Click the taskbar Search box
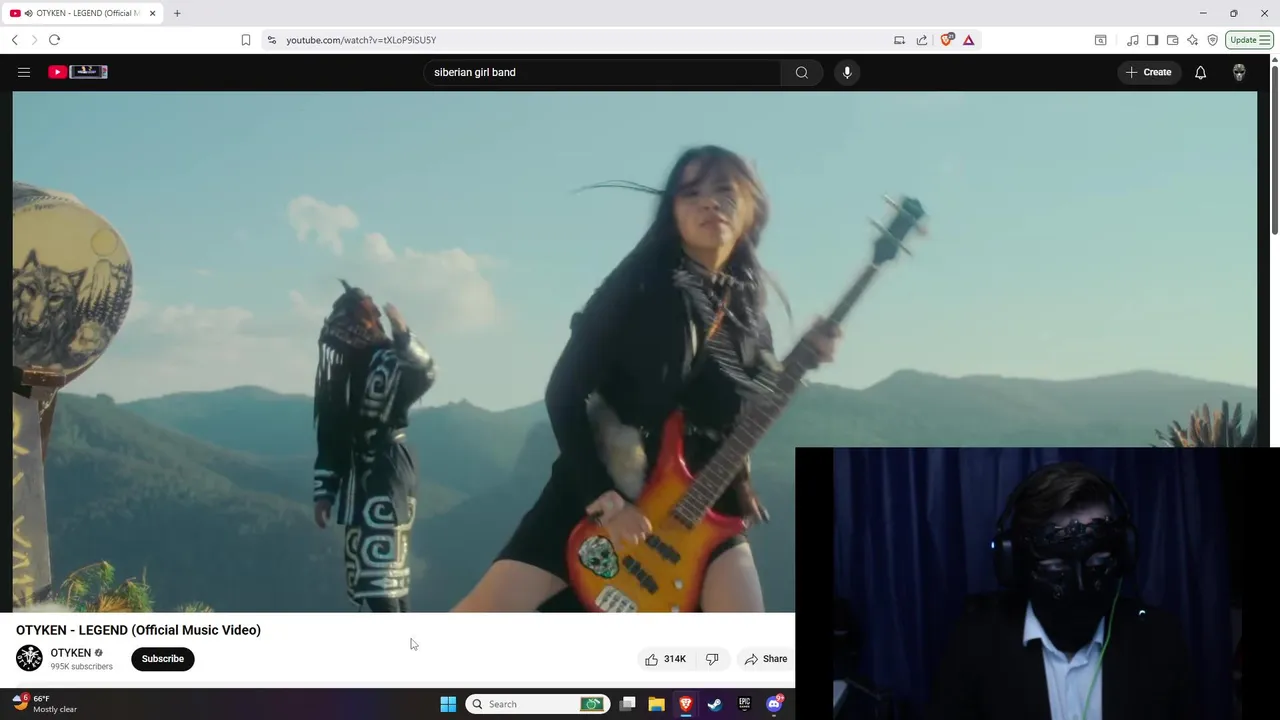The image size is (1280, 720). tap(538, 704)
